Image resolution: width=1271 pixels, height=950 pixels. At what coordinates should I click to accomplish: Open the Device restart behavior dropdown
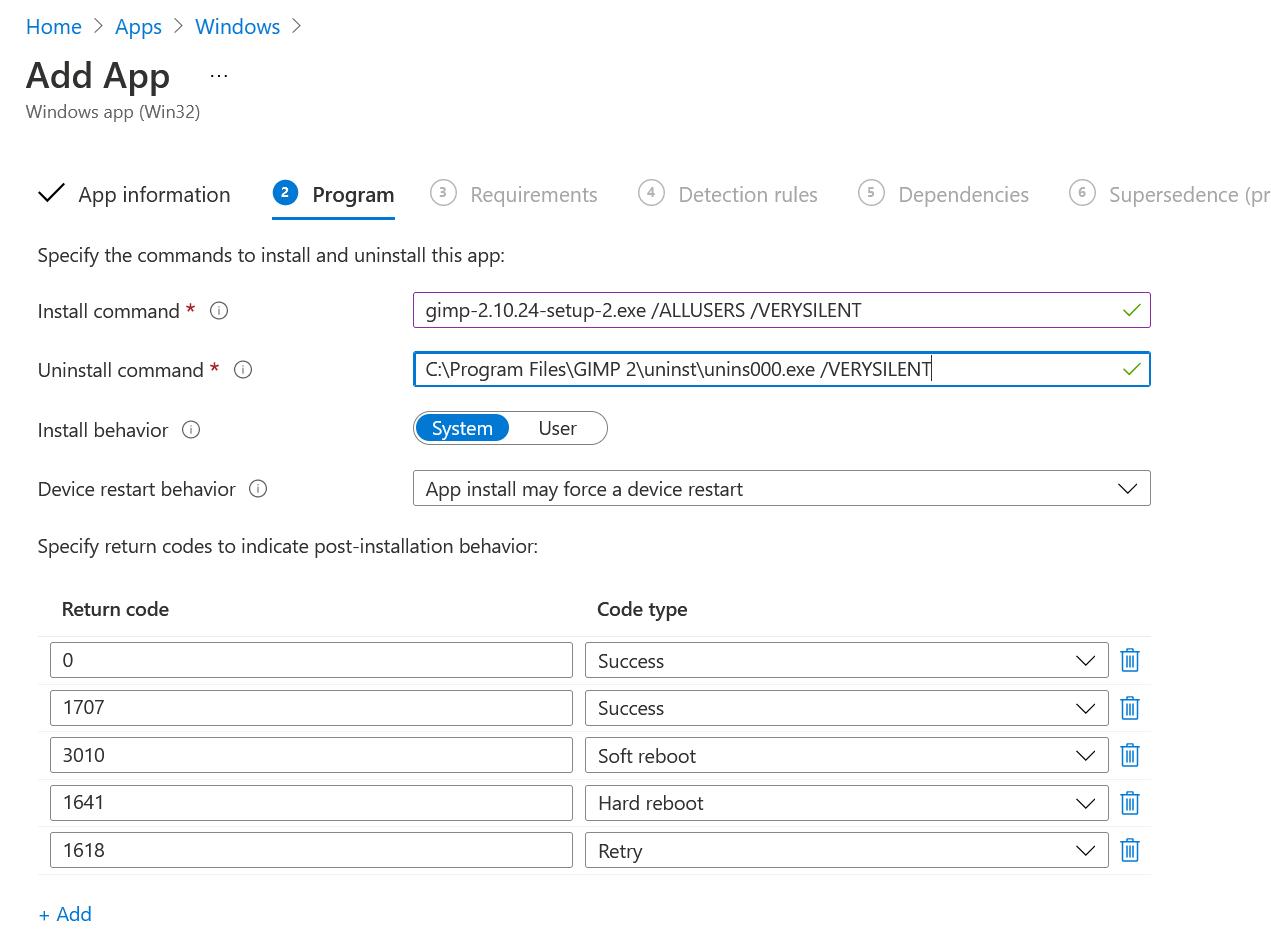[x=781, y=489]
